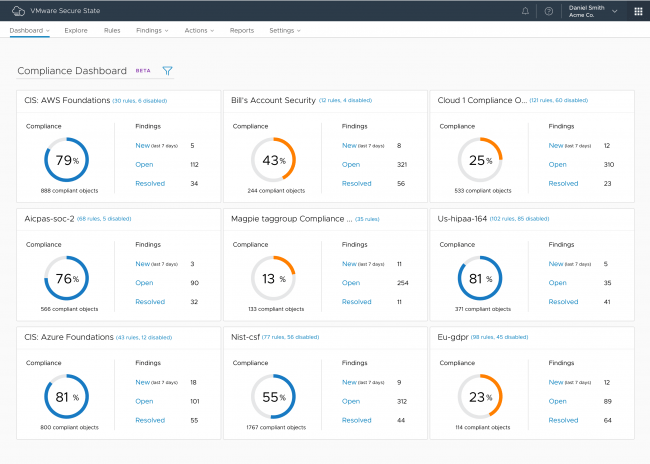Select the Nist-csf card title

click(x=245, y=337)
